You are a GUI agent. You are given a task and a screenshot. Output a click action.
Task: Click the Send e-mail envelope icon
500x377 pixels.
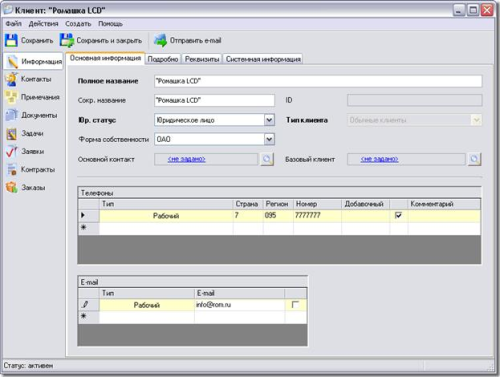160,40
